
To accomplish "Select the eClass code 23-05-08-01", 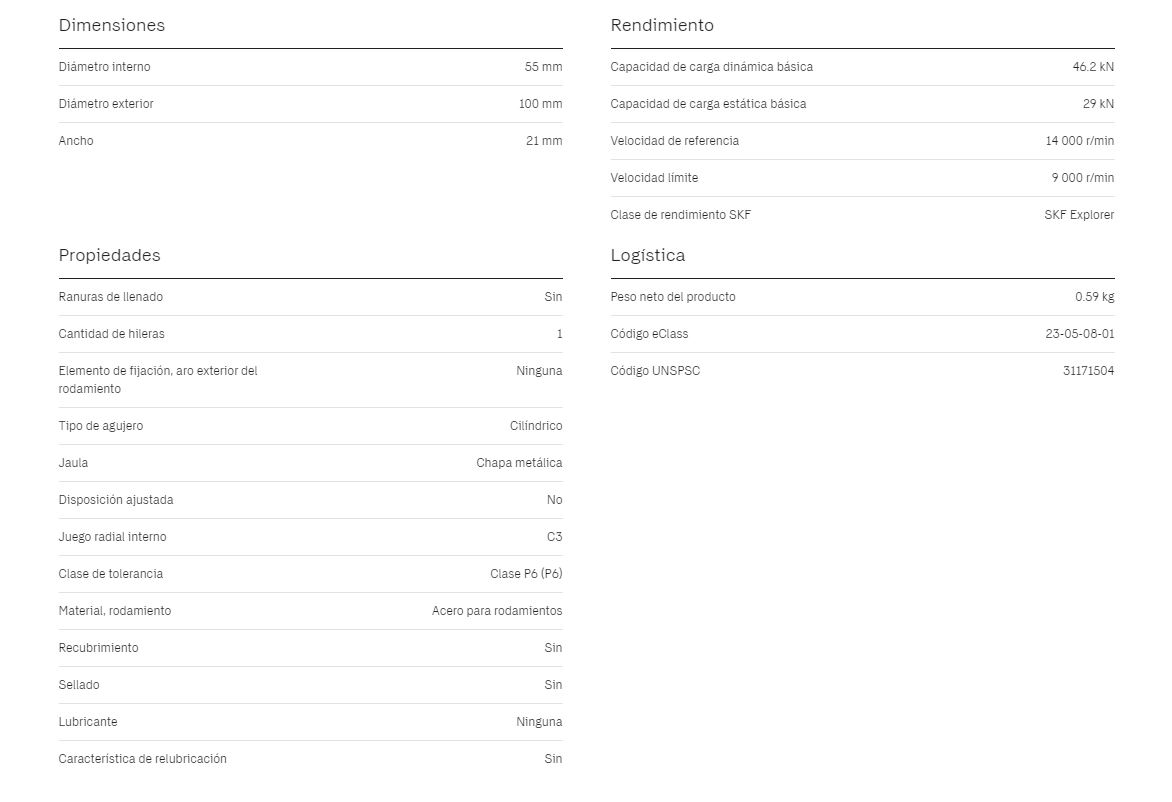I will point(1079,334).
